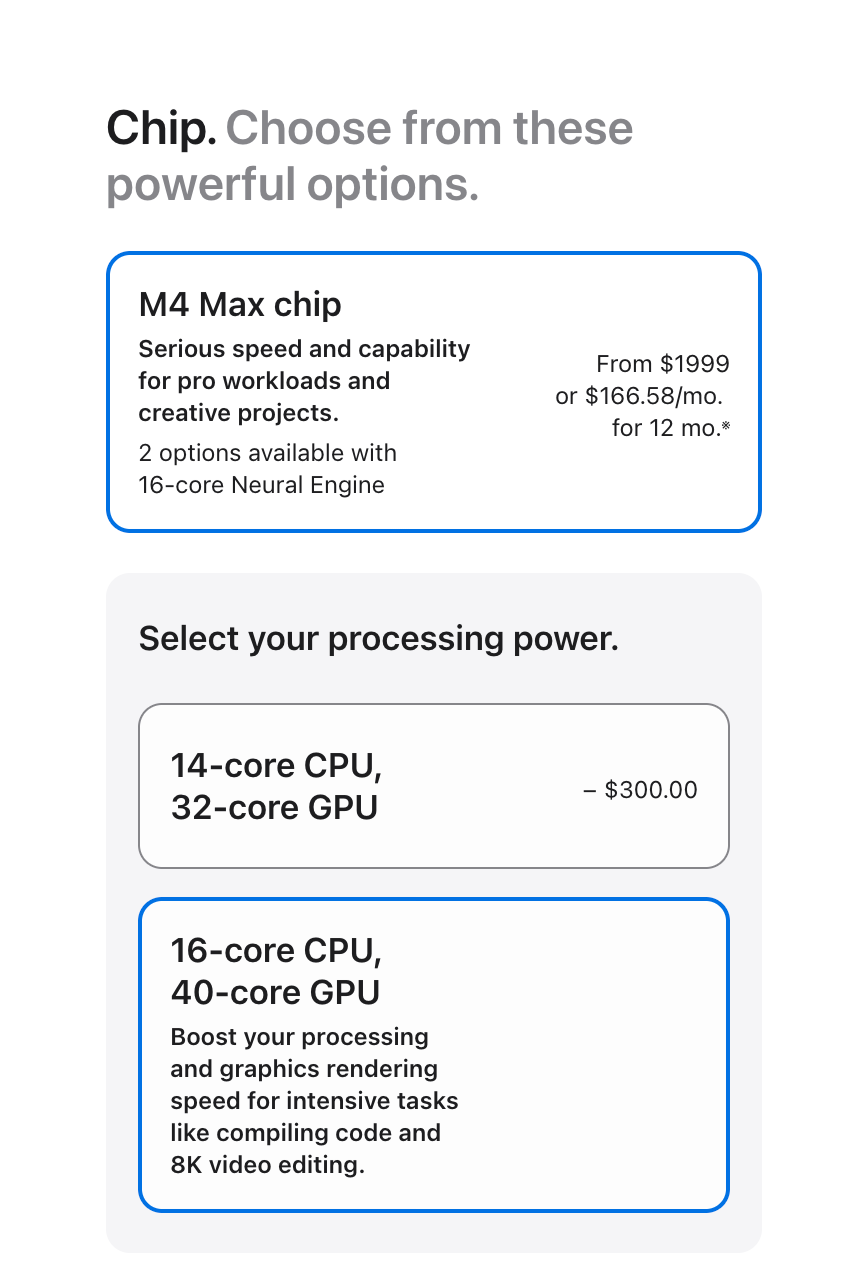This screenshot has width=856, height=1268.
Task: Click the "Choose from these powerful options" heading
Action: pyautogui.click(x=370, y=157)
